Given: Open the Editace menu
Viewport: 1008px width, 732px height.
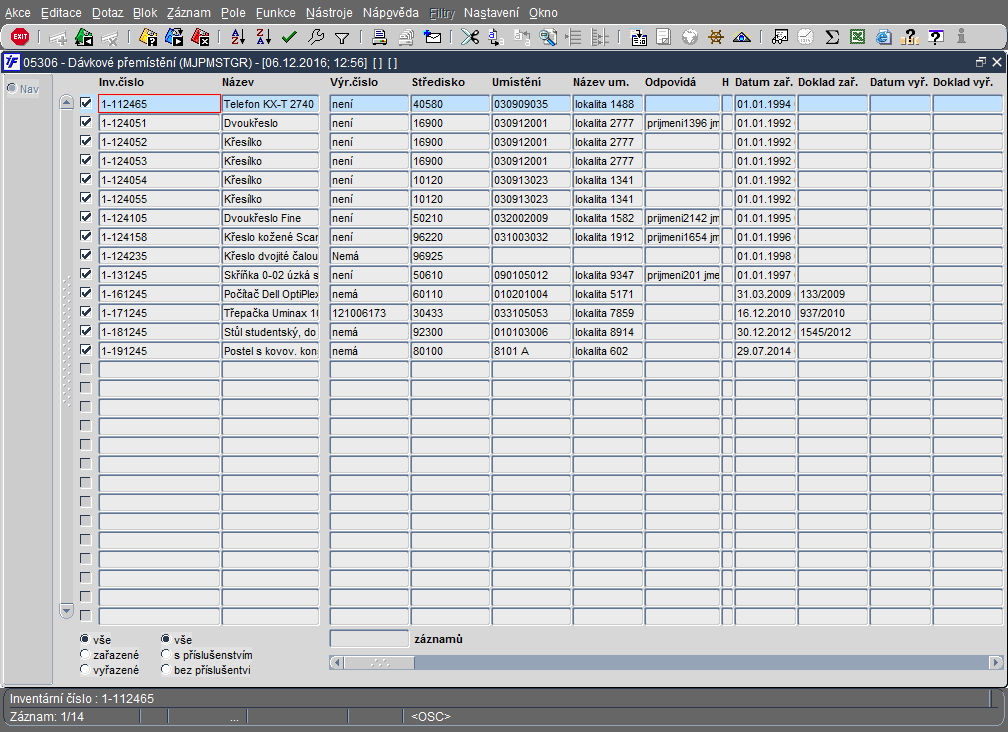Looking at the screenshot, I should (61, 13).
